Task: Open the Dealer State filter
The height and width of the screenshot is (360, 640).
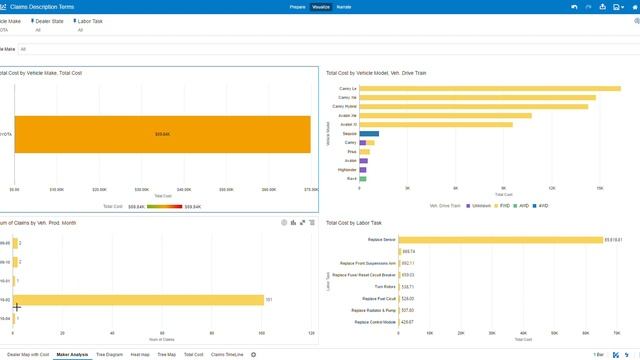Action: (47, 24)
